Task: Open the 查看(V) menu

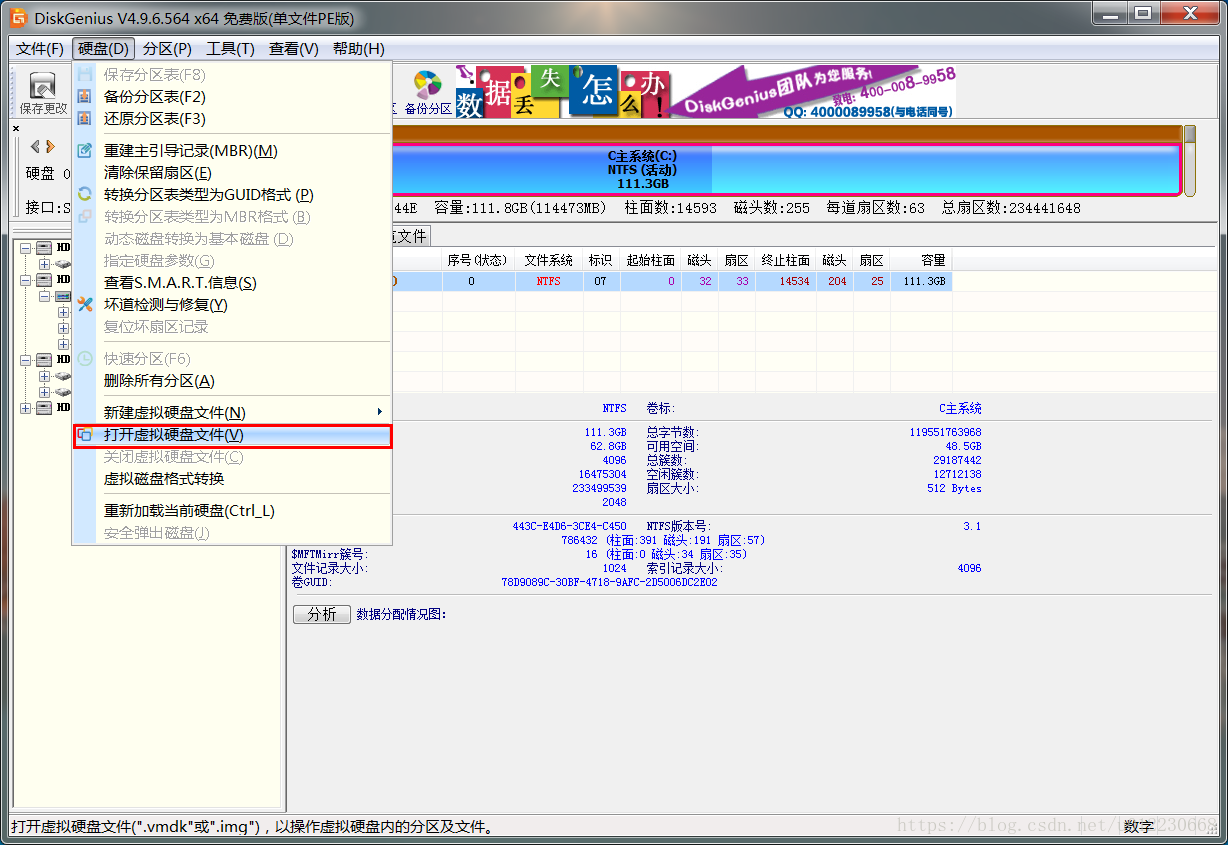Action: [x=294, y=49]
